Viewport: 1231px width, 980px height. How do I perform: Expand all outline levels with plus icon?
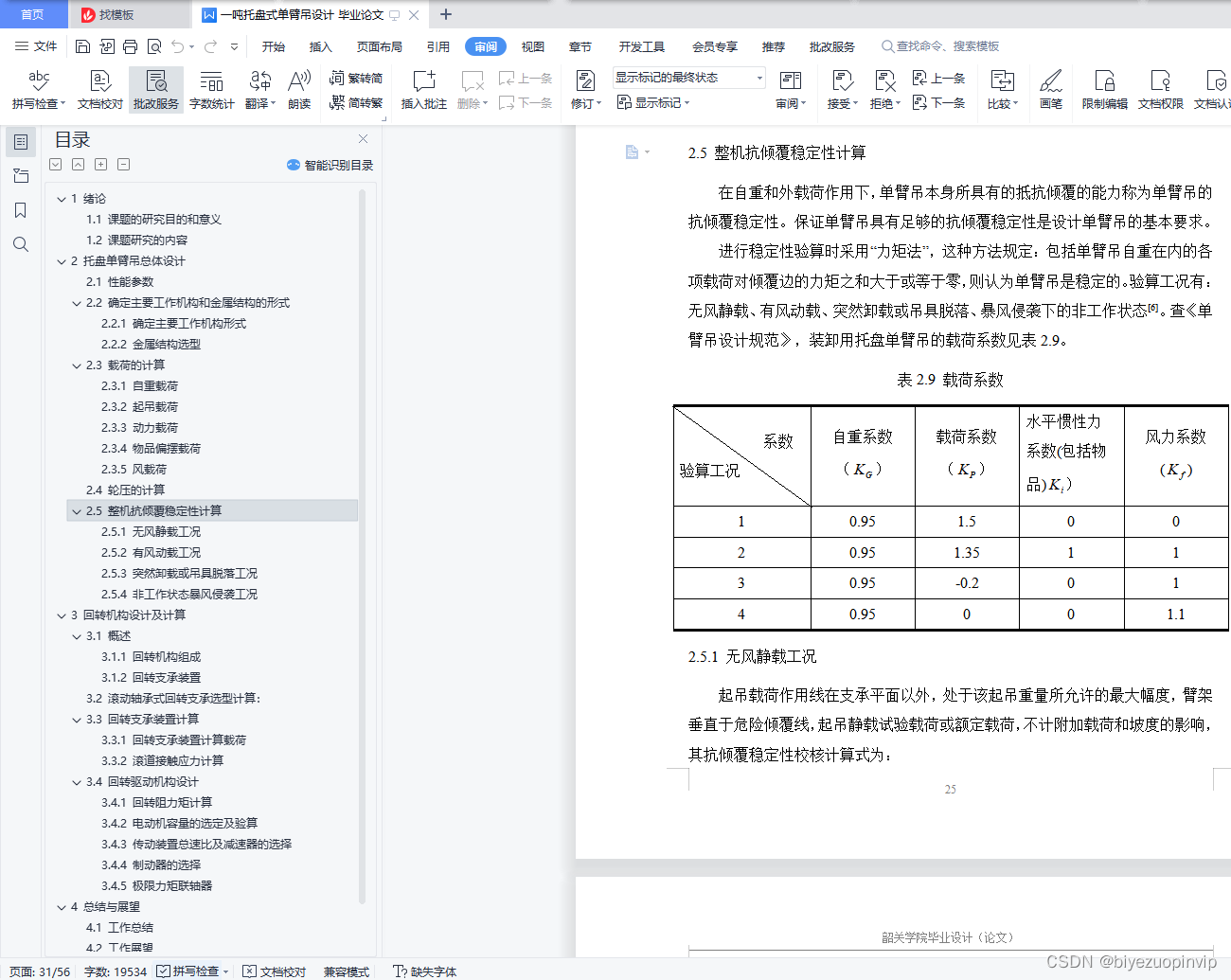tap(101, 165)
